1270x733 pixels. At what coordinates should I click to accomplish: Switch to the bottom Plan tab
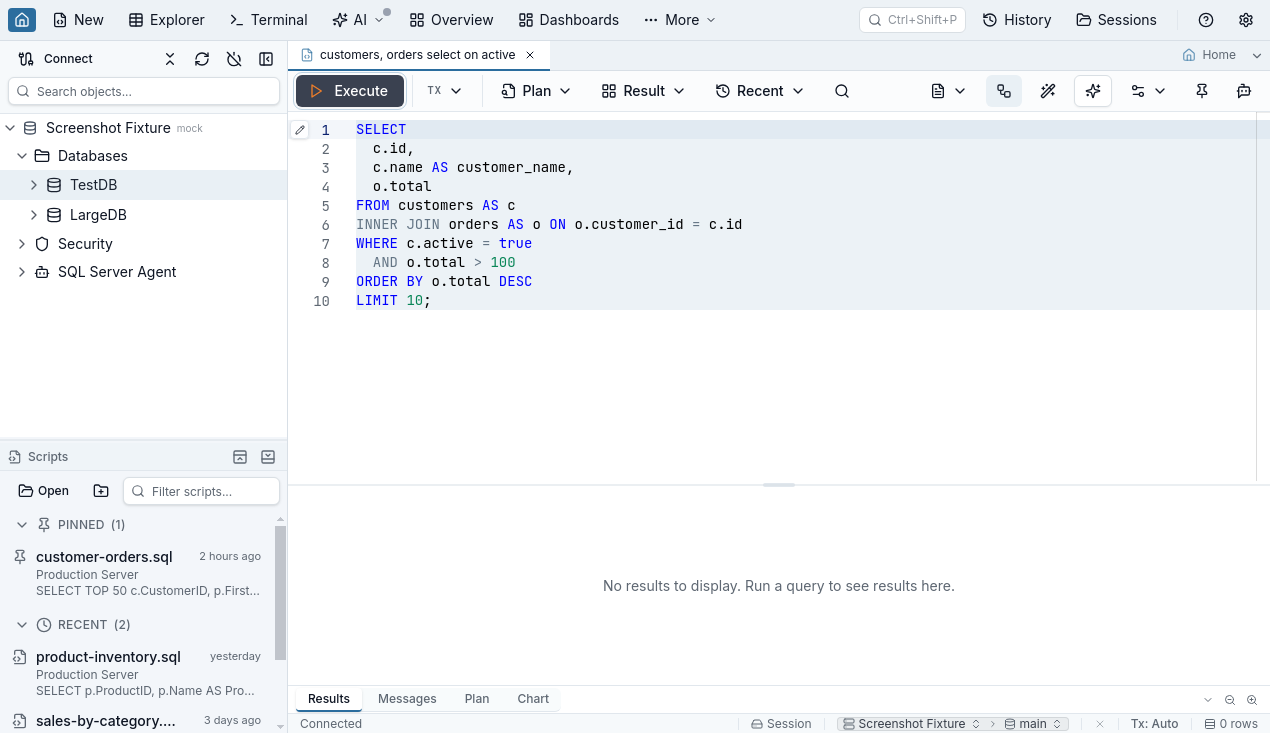click(477, 699)
